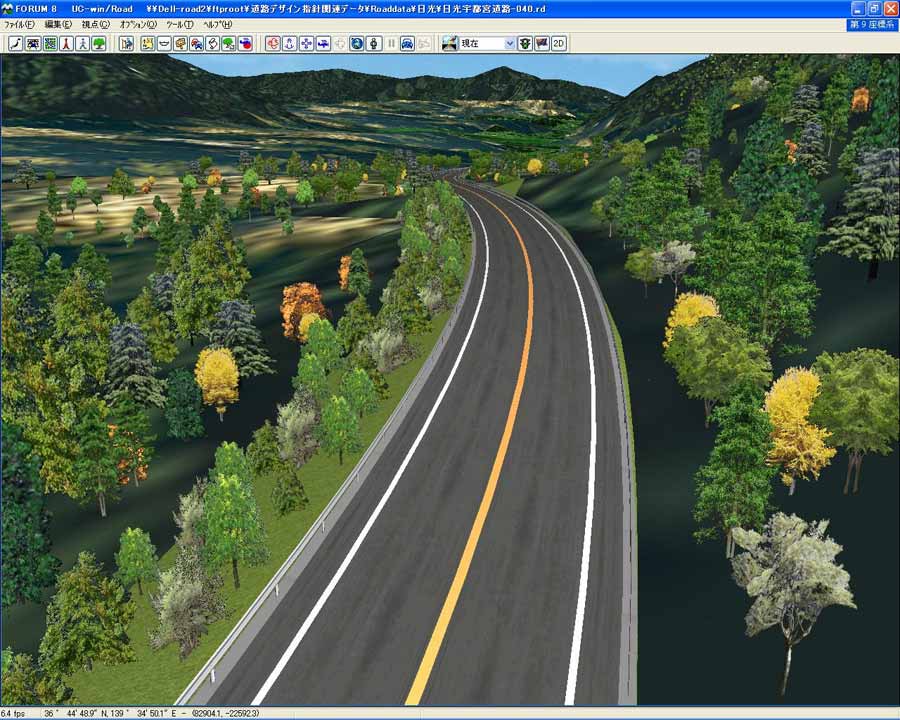Open the ツール(T) menu

[x=180, y=25]
